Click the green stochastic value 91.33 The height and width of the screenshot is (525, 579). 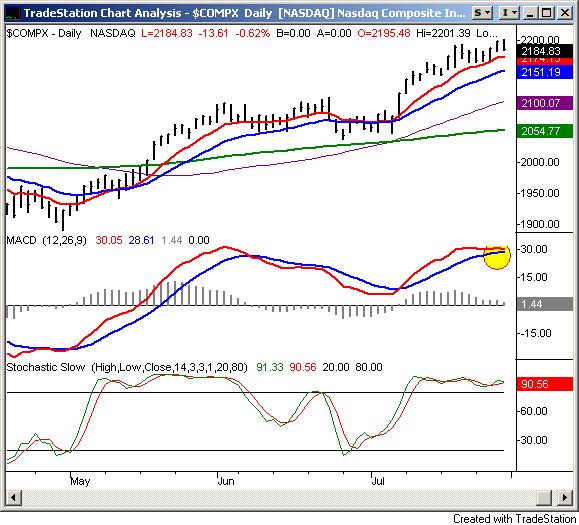[270, 367]
